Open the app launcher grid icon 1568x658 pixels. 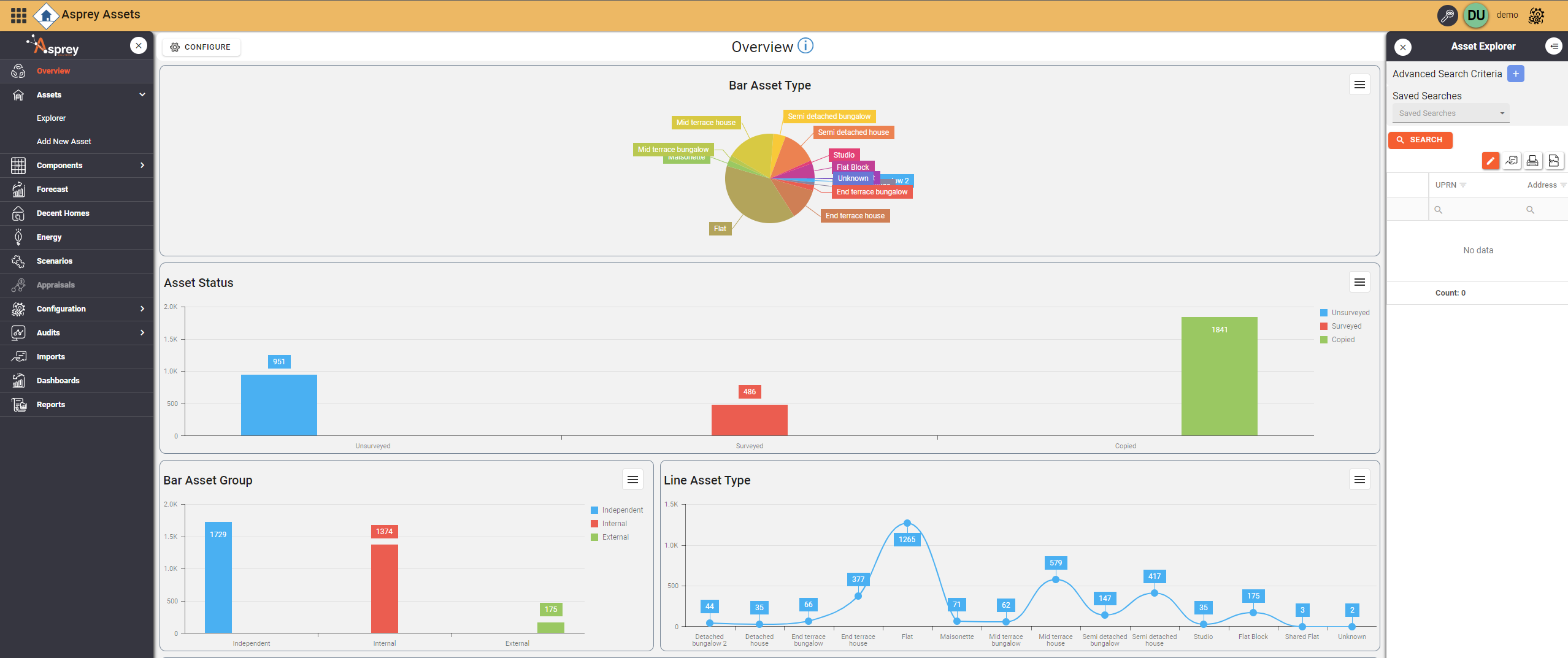[18, 15]
